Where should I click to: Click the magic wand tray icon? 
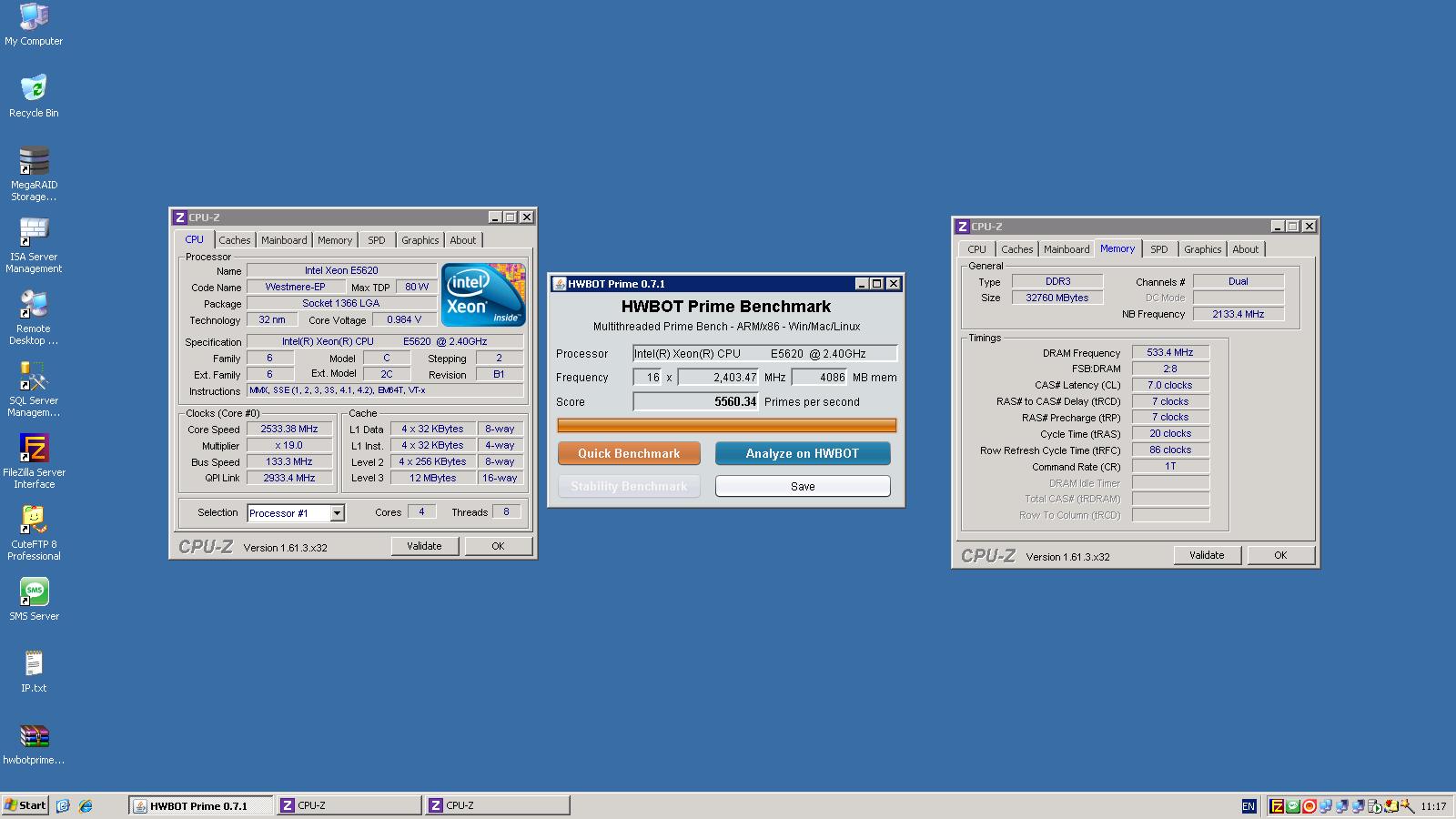(x=1408, y=806)
